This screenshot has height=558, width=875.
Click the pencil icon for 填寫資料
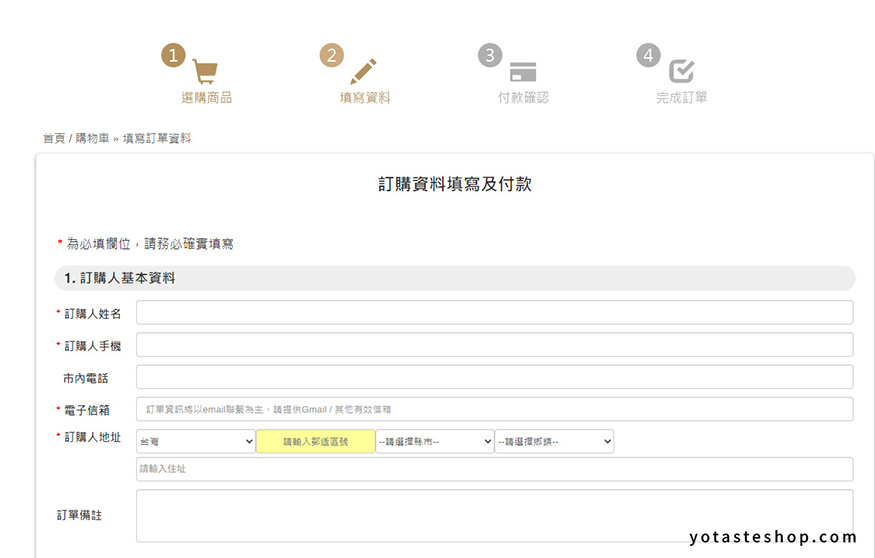(363, 71)
